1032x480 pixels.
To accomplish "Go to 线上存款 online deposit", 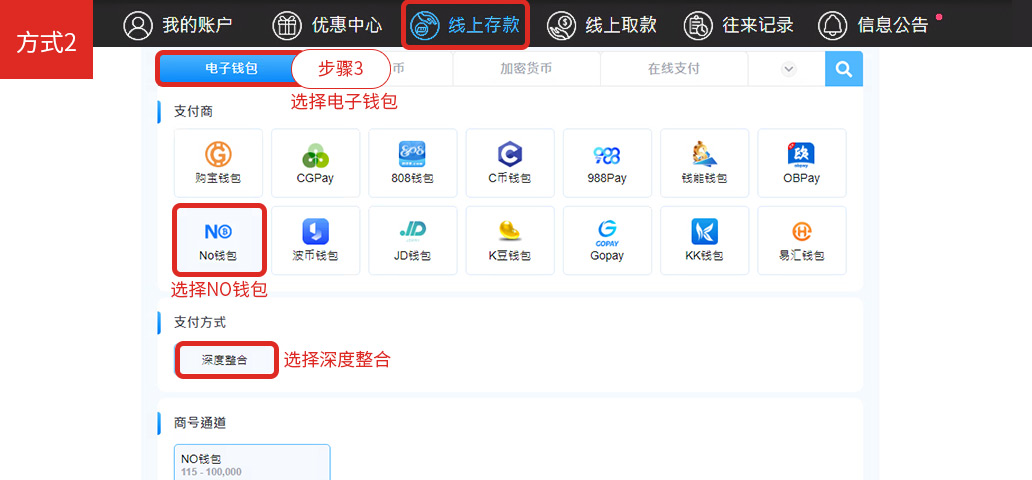I will (x=465, y=25).
